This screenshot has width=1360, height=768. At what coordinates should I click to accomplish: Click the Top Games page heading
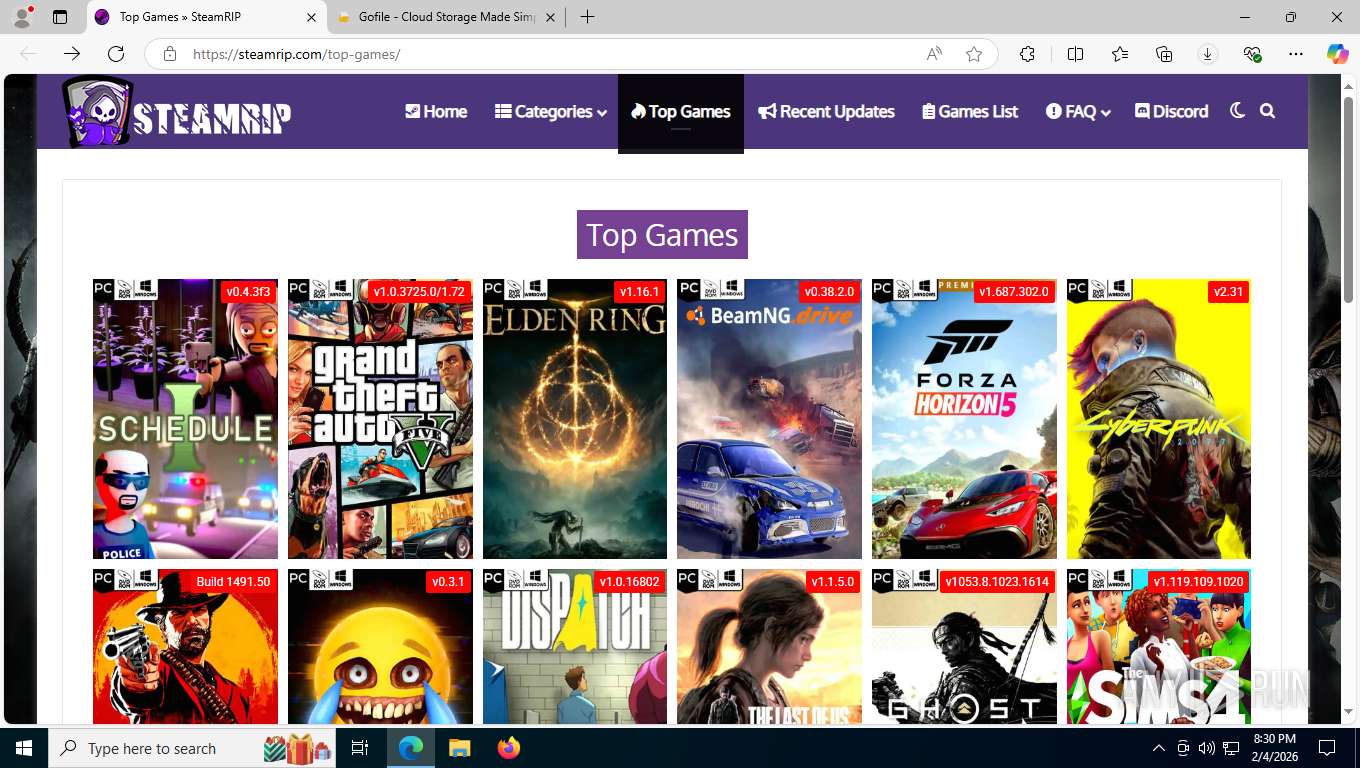[662, 235]
